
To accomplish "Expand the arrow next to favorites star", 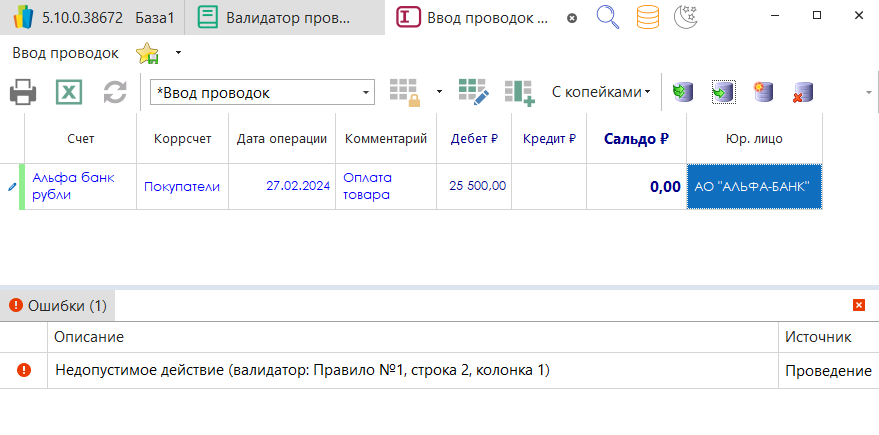I will pos(178,52).
